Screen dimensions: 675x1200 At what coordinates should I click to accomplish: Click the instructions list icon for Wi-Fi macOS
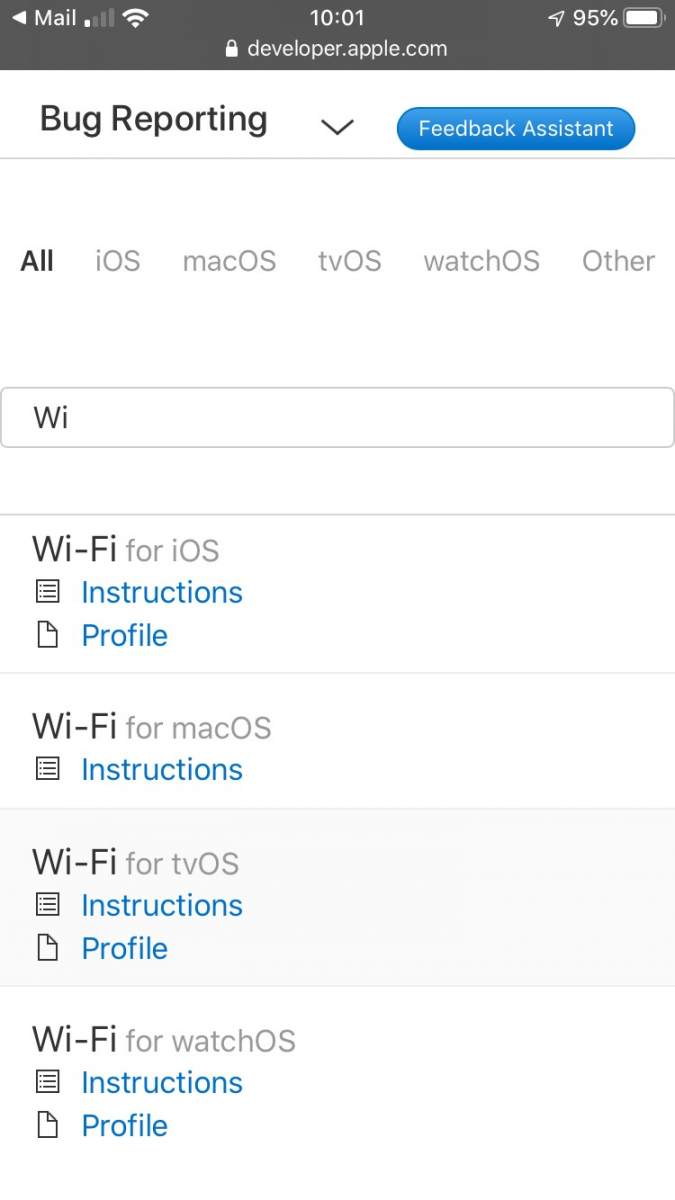tap(48, 769)
